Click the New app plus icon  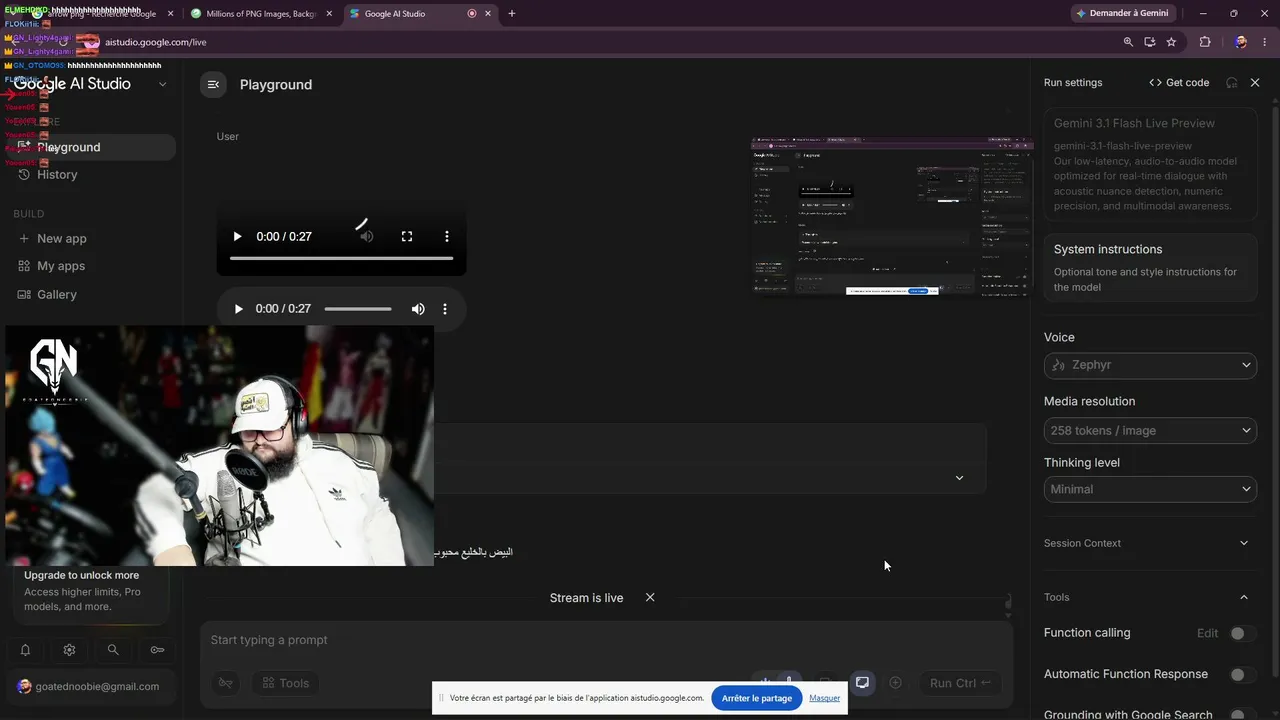[24, 239]
